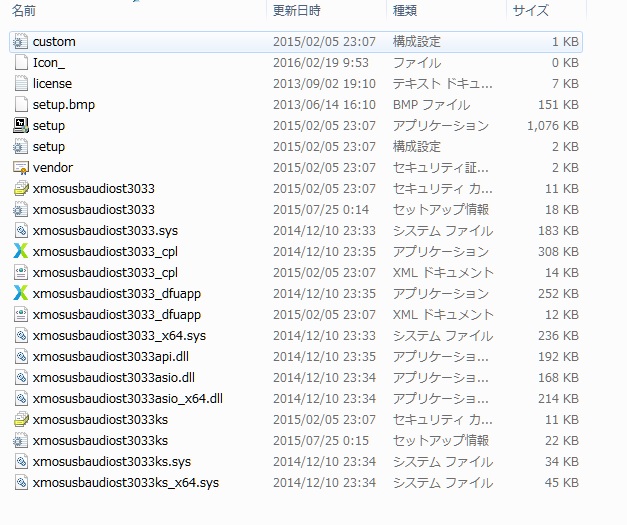Screen dimensions: 627x525
Task: Click the system file icon of xmosusbaudiost3033.sys
Action: 21,231
